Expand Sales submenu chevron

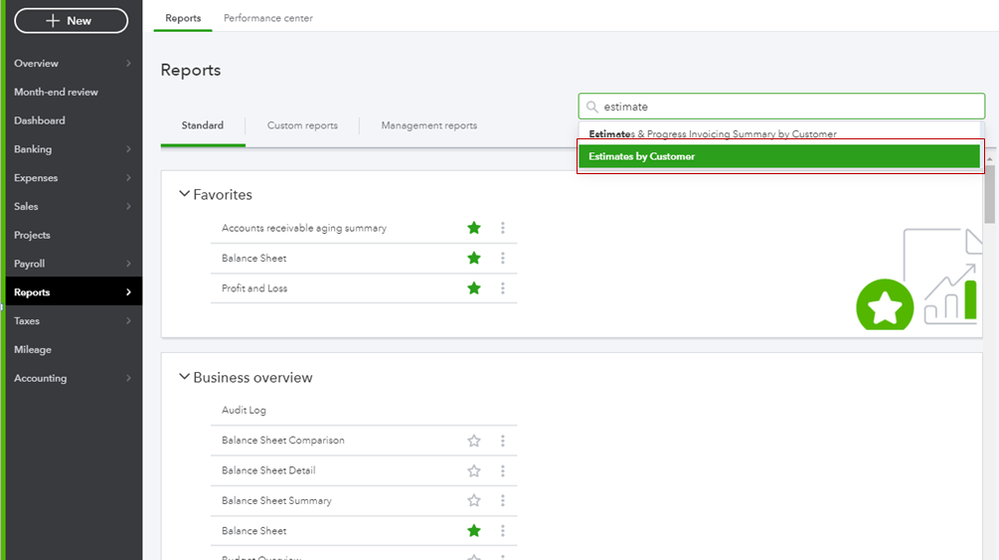click(128, 206)
